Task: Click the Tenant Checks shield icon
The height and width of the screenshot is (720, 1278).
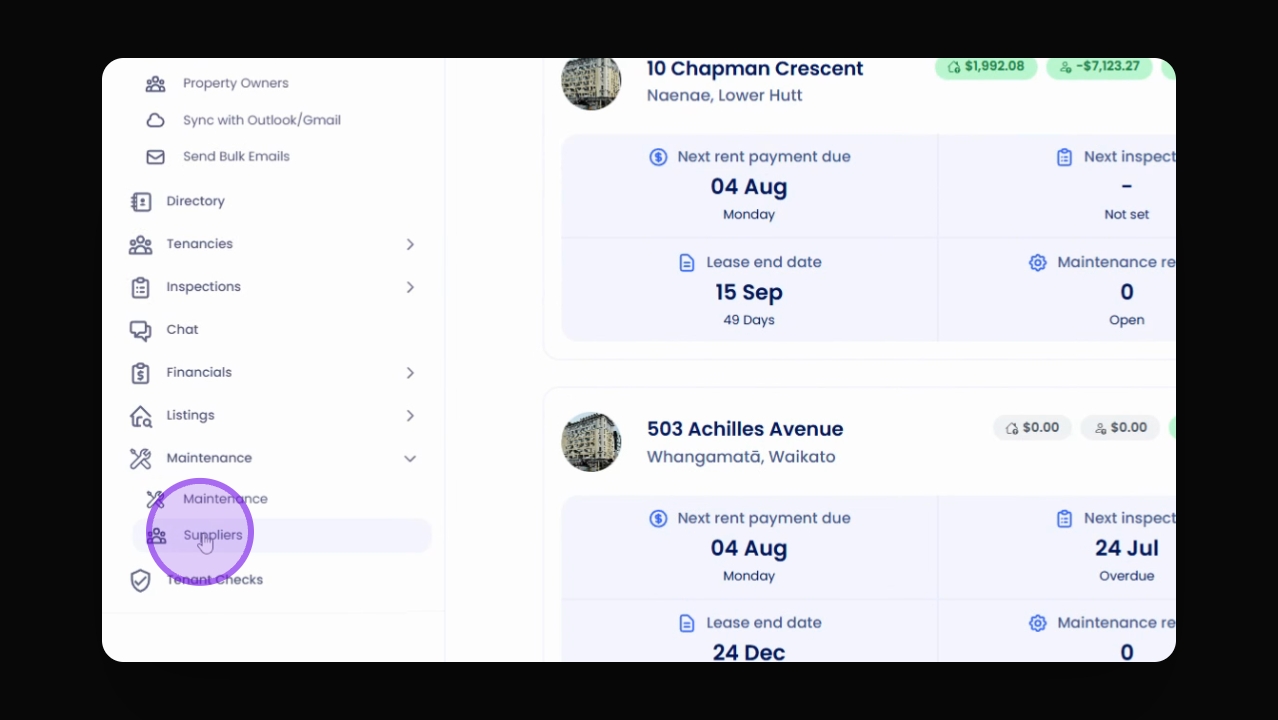Action: pyautogui.click(x=141, y=581)
